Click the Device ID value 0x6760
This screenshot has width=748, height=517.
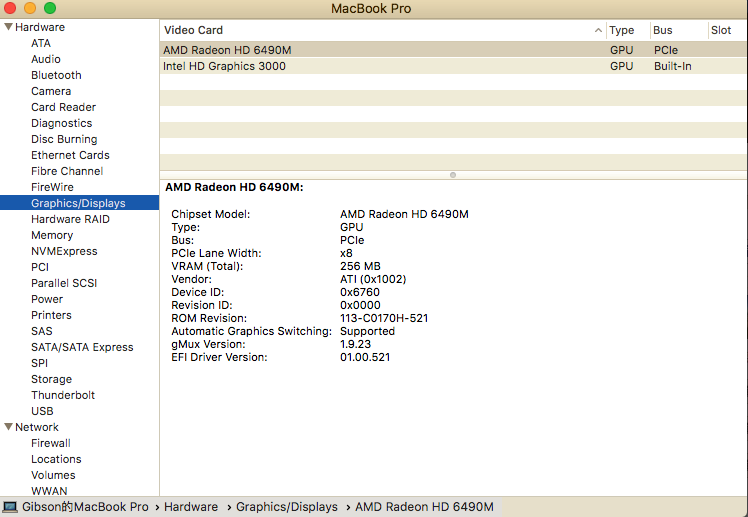coord(360,292)
